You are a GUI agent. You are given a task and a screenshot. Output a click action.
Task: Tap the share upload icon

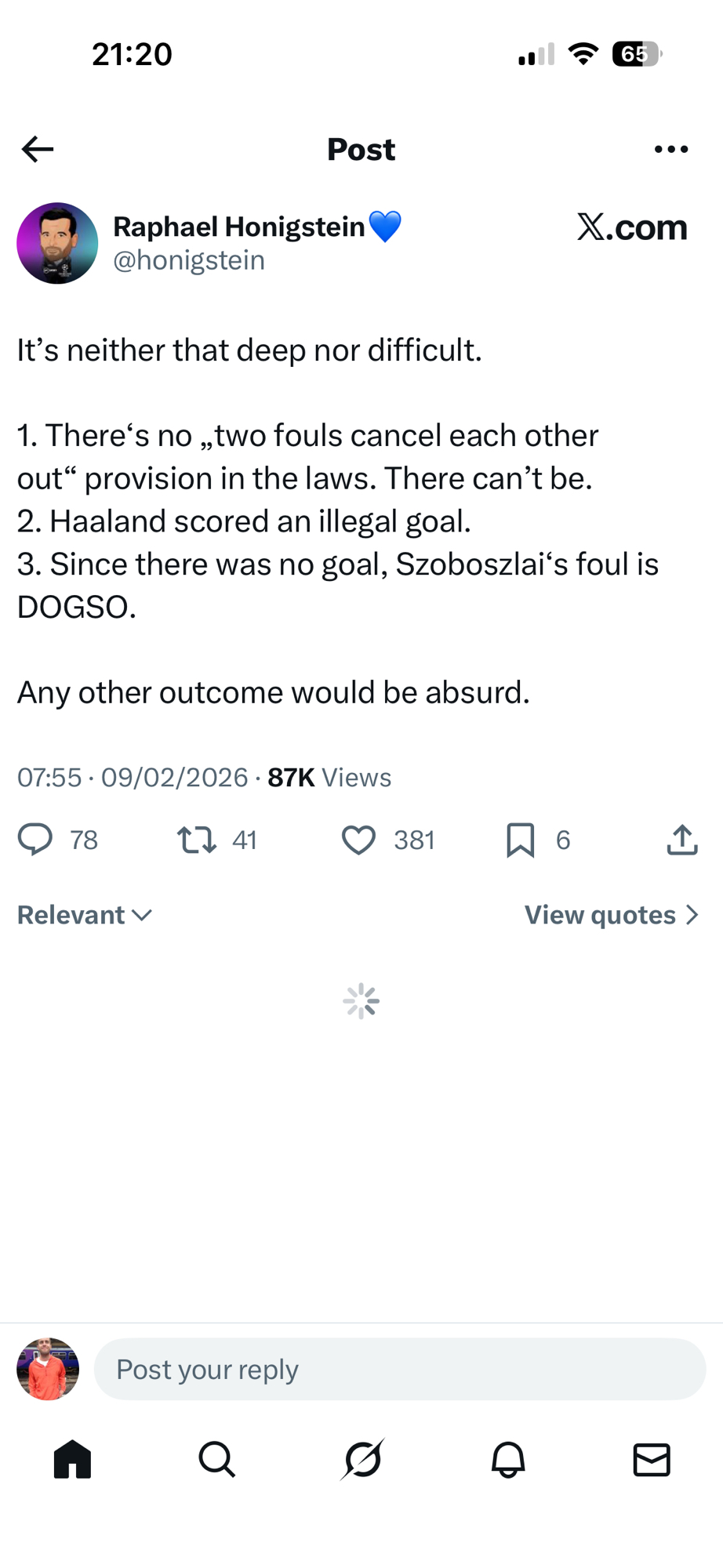coord(681,840)
